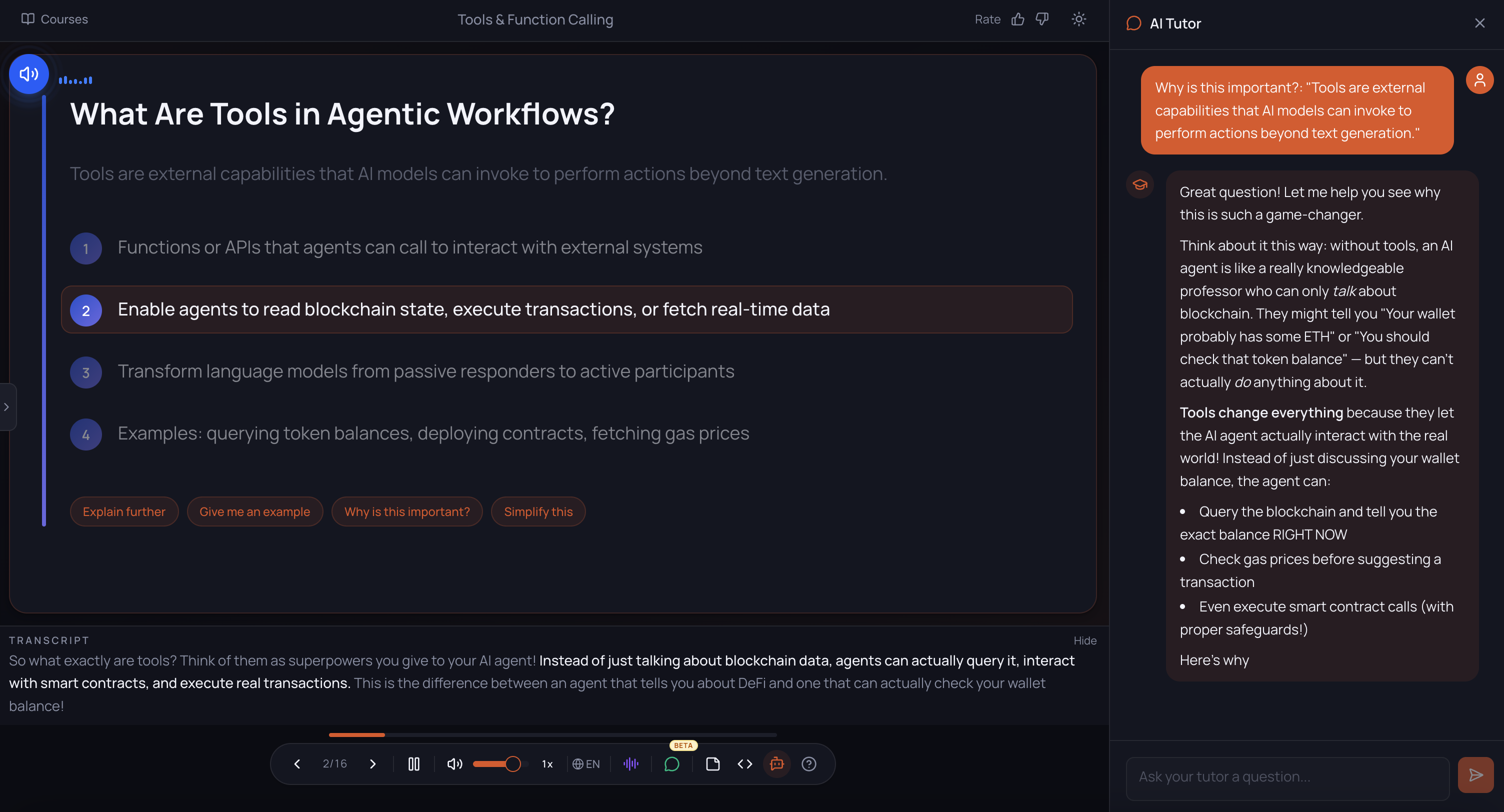Screen dimensions: 1504x812
Task: Toggle the AI tutor robot icon
Action: (x=776, y=763)
